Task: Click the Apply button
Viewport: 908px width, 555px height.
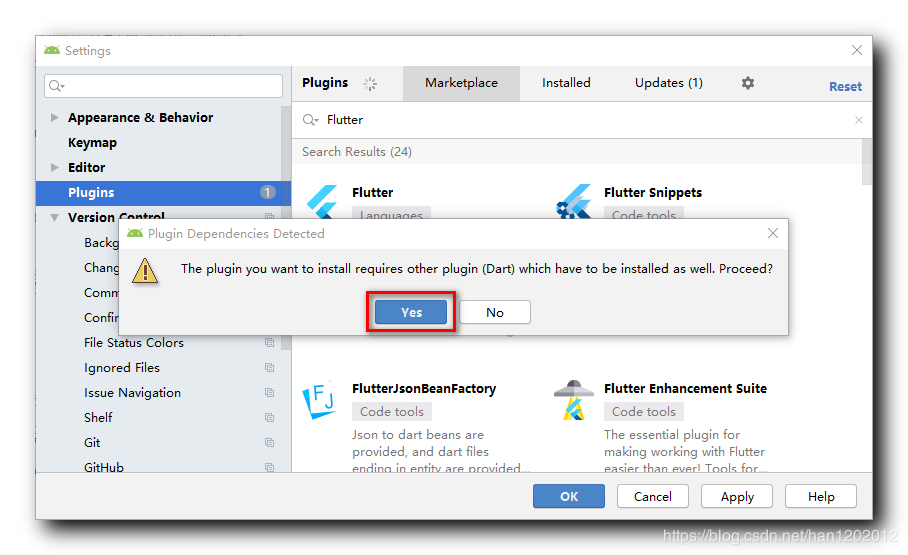Action: [x=737, y=496]
